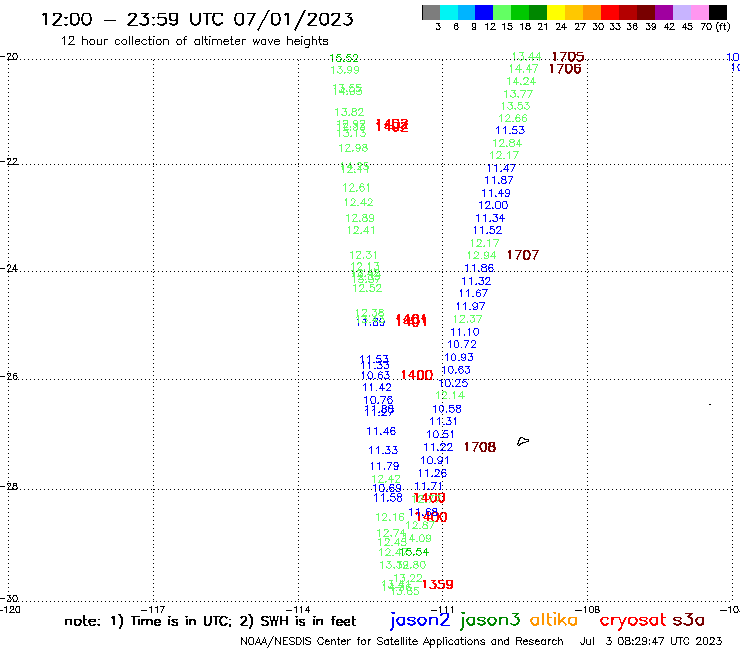Click track time label 1705
740x650 pixels.
(568, 57)
